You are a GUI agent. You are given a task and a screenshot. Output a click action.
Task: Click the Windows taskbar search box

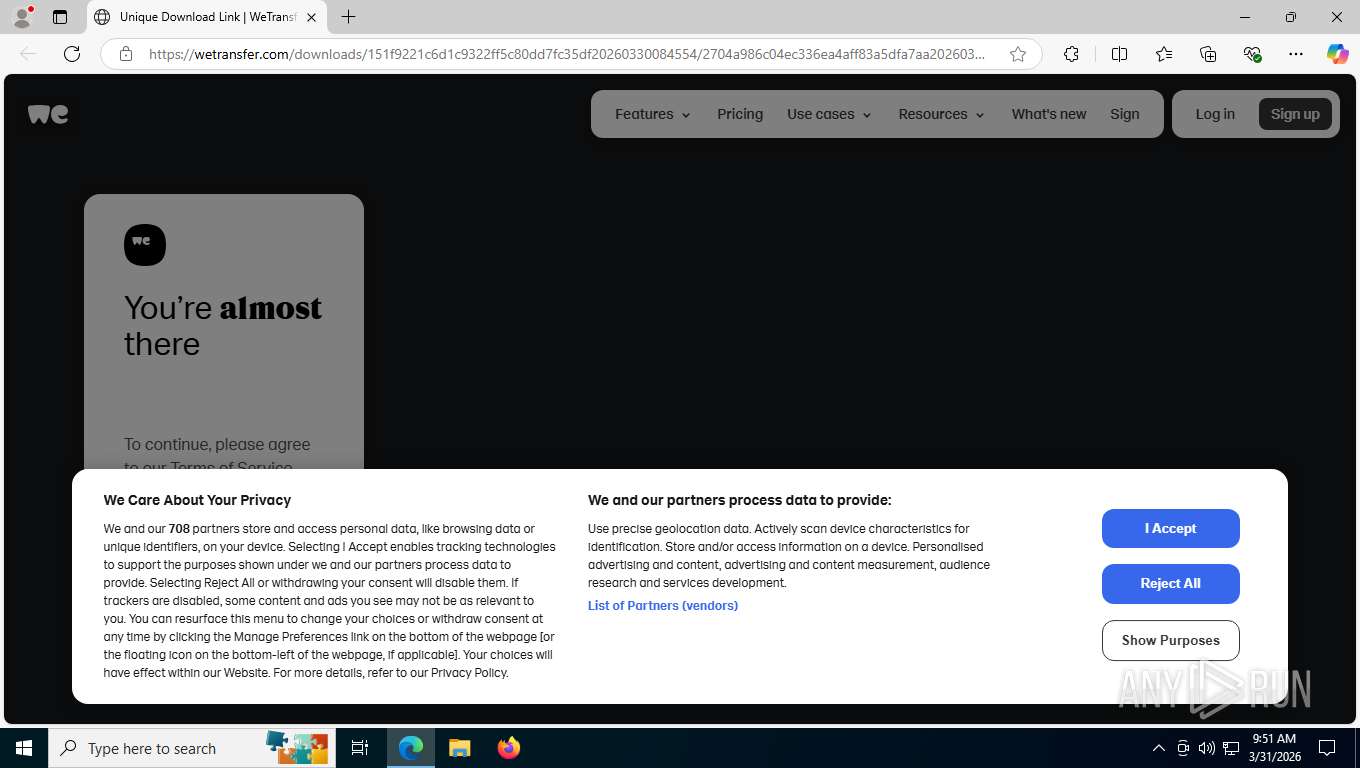tap(194, 748)
